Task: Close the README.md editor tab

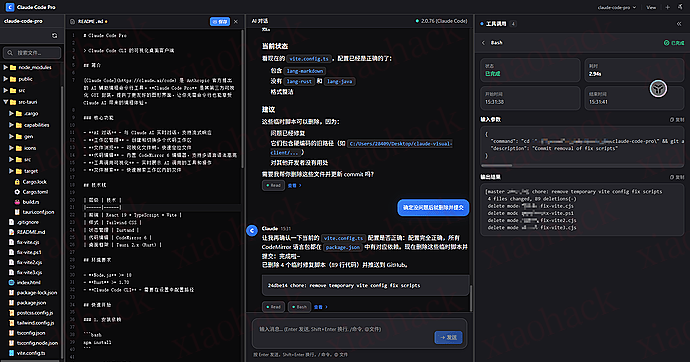Action: tap(236, 22)
